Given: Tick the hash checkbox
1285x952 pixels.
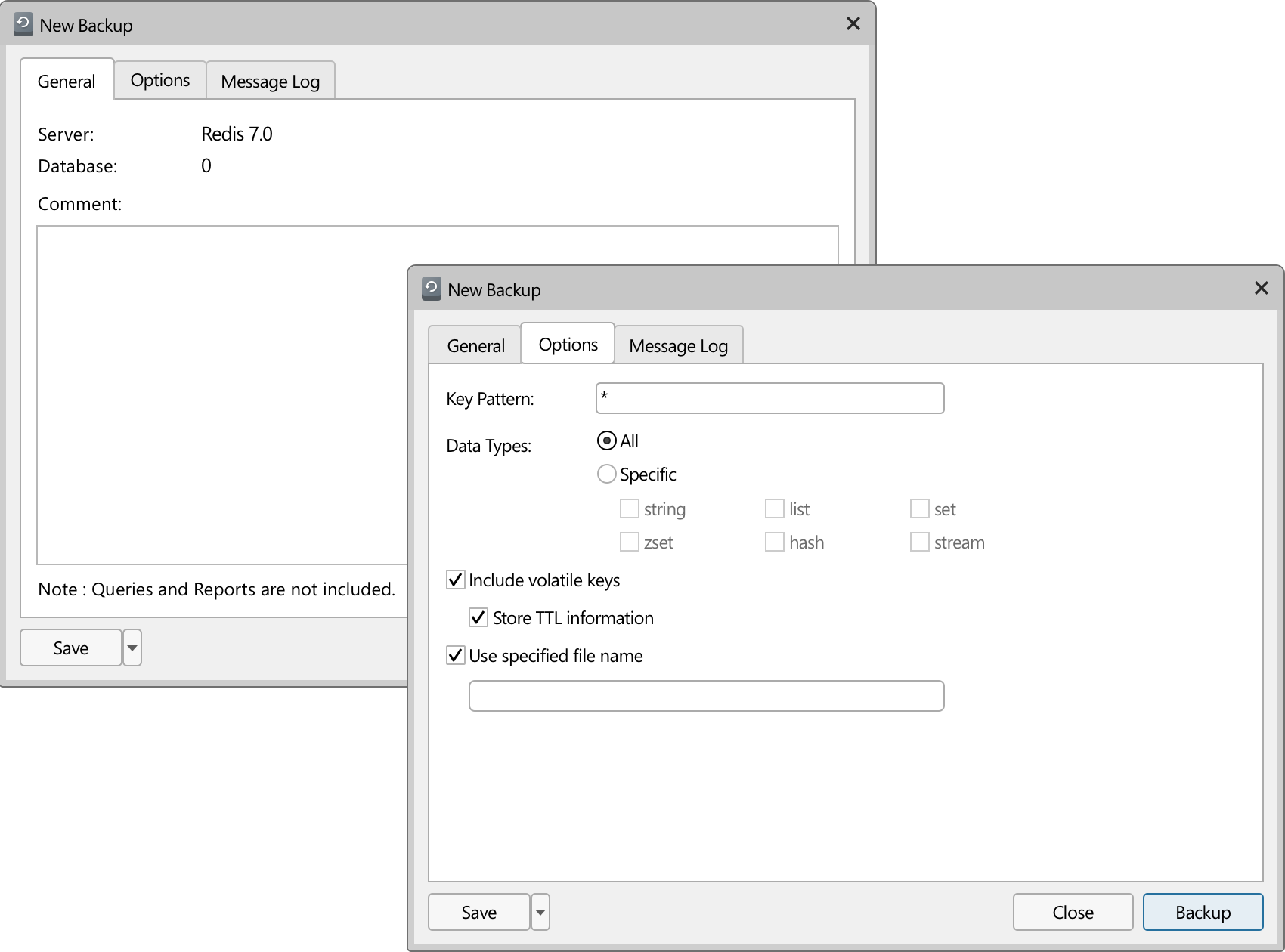Looking at the screenshot, I should coord(774,542).
